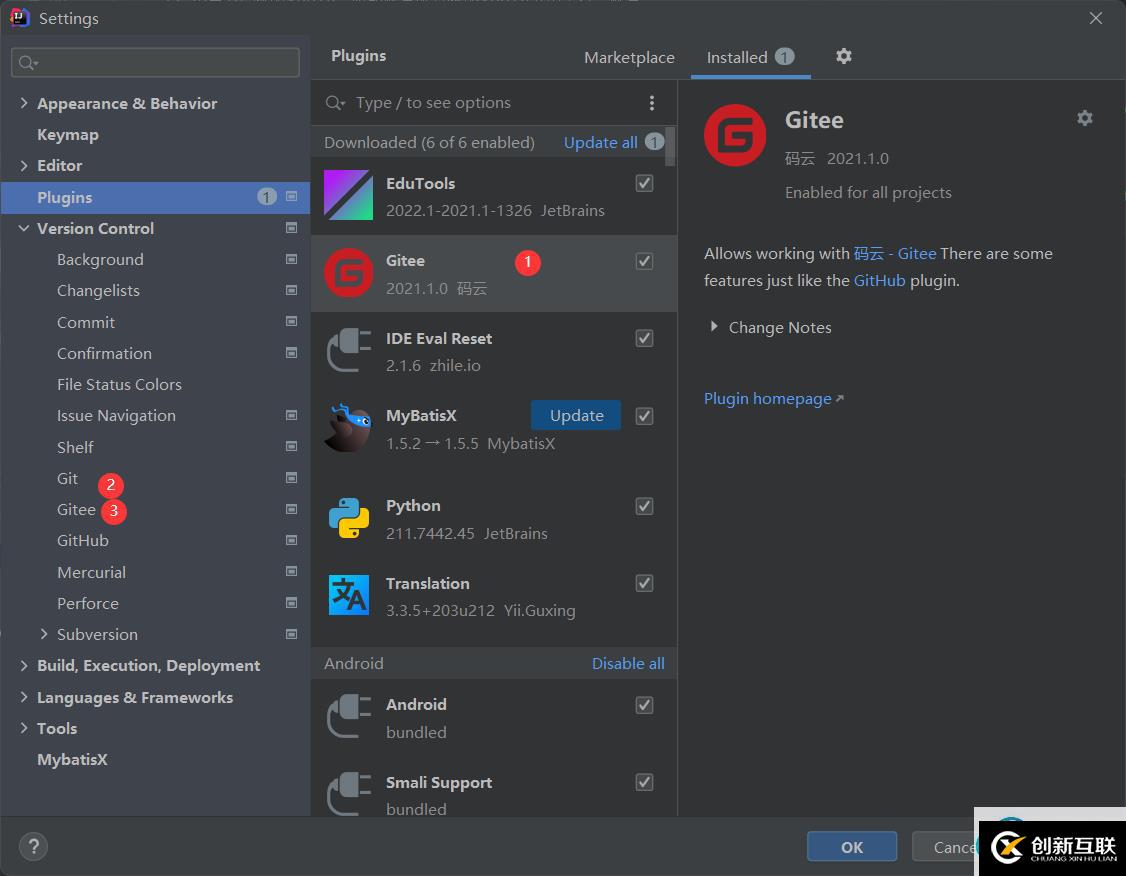Toggle the Smali Support checkbox
The width and height of the screenshot is (1126, 876).
point(644,782)
